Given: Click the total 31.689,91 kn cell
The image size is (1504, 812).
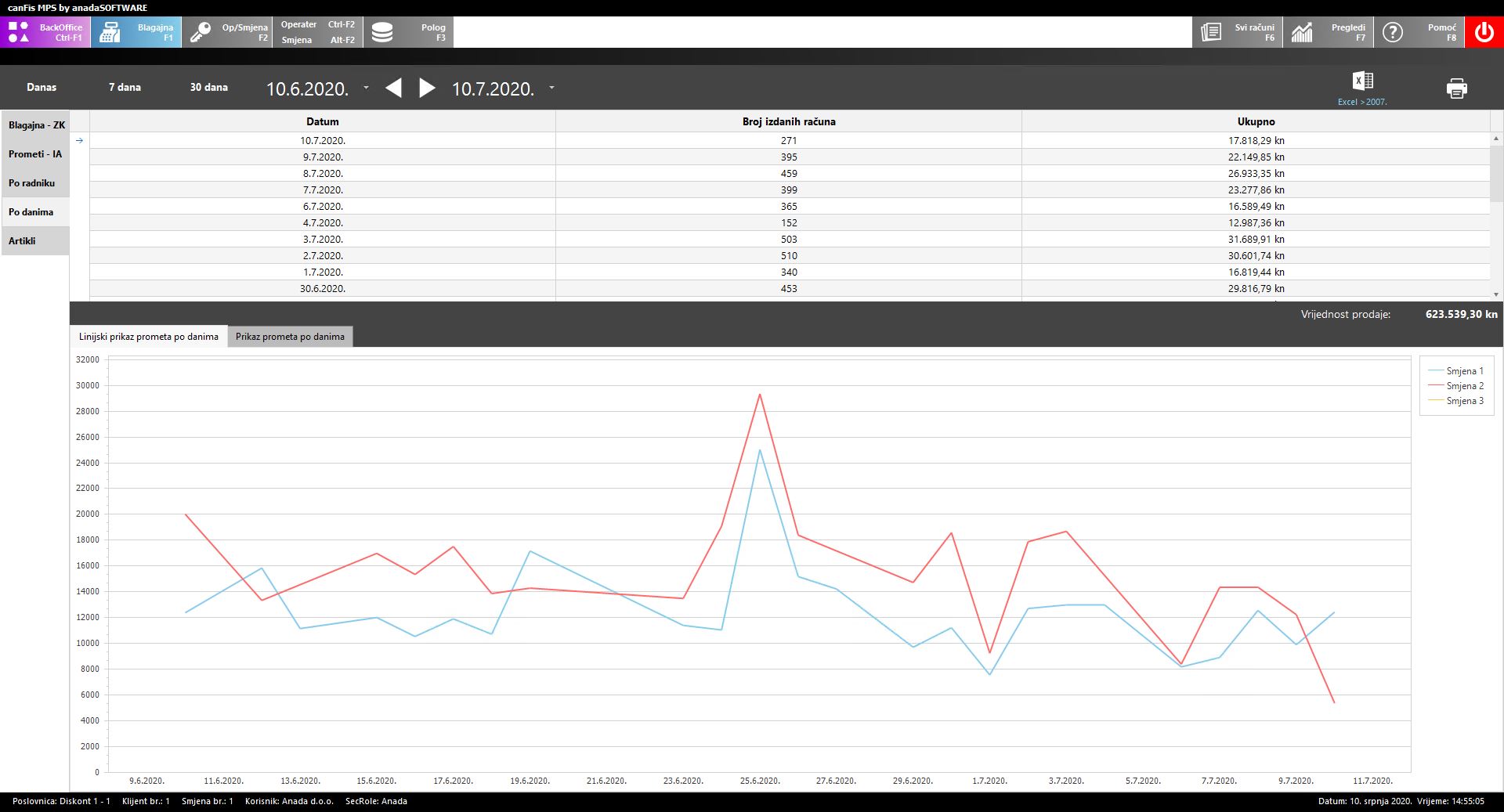Looking at the screenshot, I should 1256,240.
